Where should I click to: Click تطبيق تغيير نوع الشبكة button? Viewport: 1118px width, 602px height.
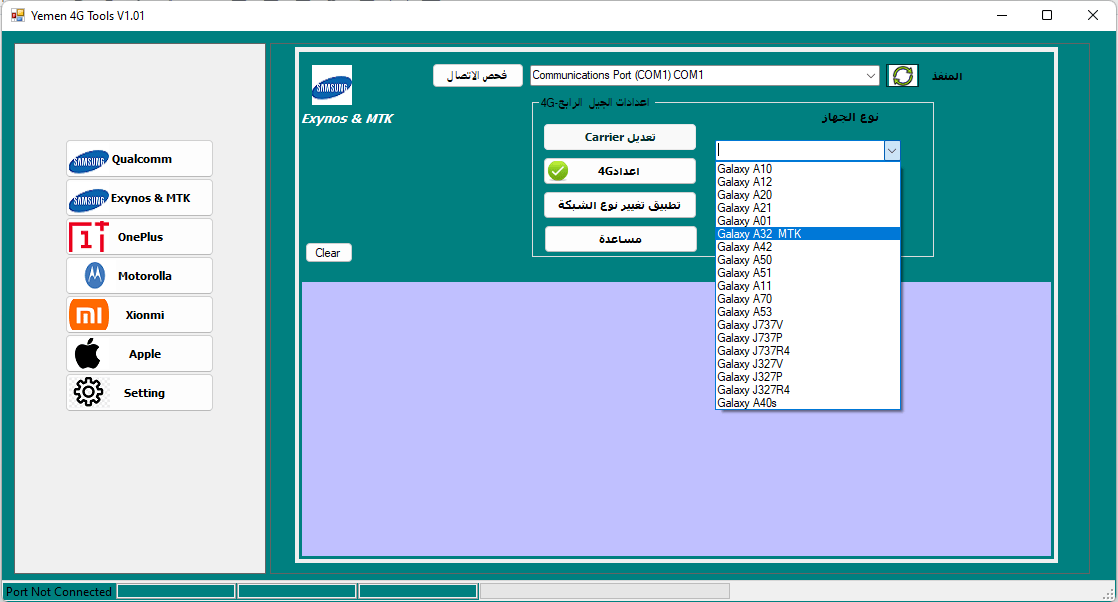click(x=620, y=205)
